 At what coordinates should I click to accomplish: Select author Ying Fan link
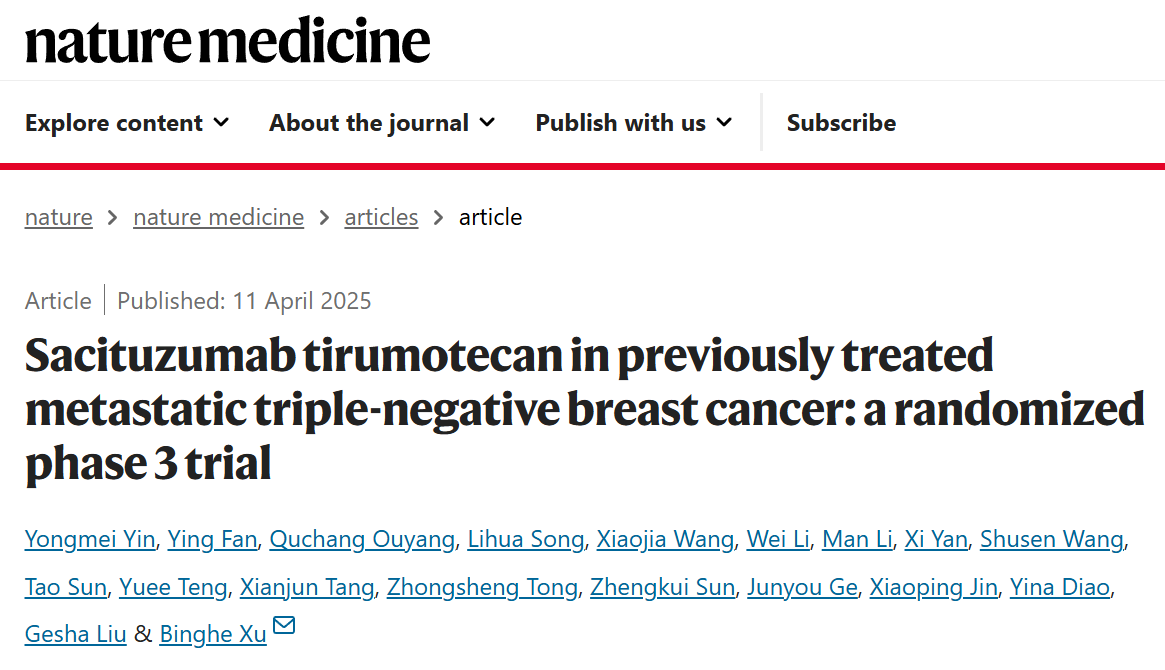tap(213, 540)
